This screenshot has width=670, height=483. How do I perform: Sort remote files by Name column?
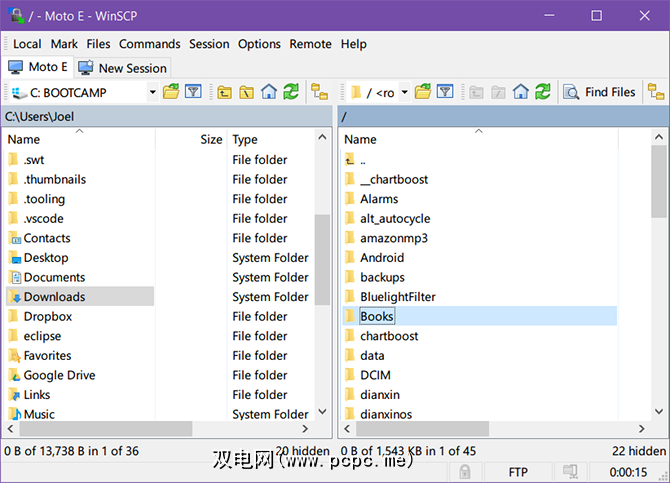point(479,139)
